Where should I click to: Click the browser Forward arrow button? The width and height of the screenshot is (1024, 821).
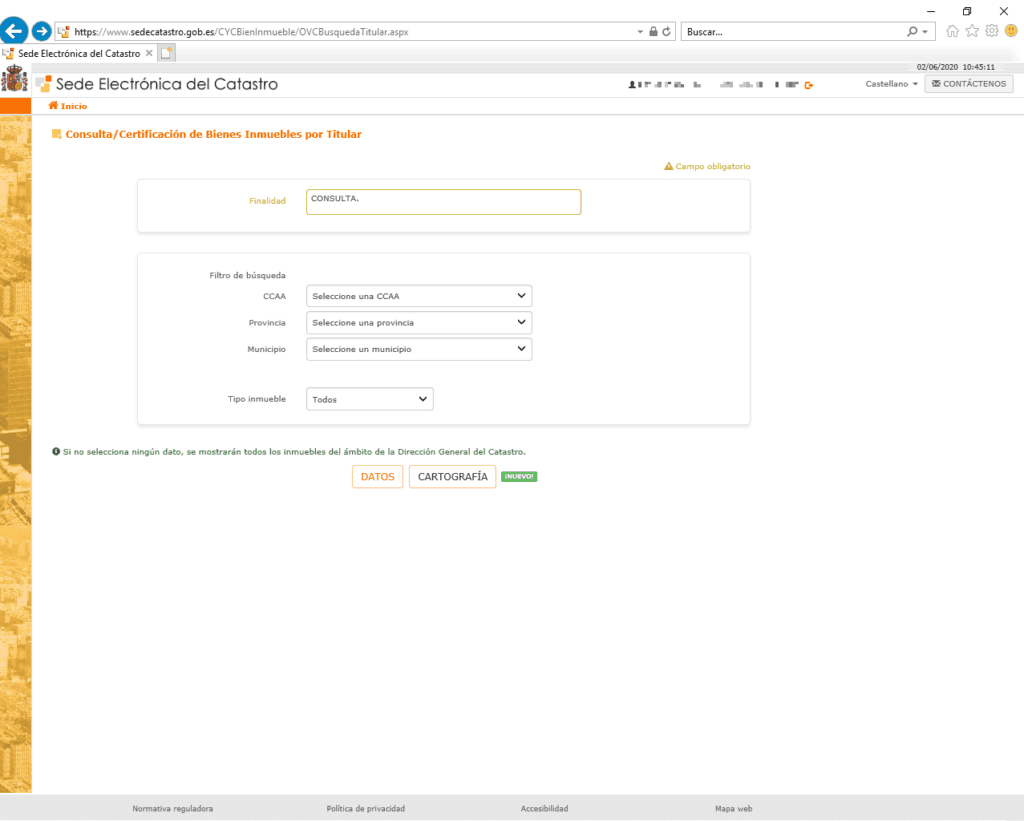point(41,31)
